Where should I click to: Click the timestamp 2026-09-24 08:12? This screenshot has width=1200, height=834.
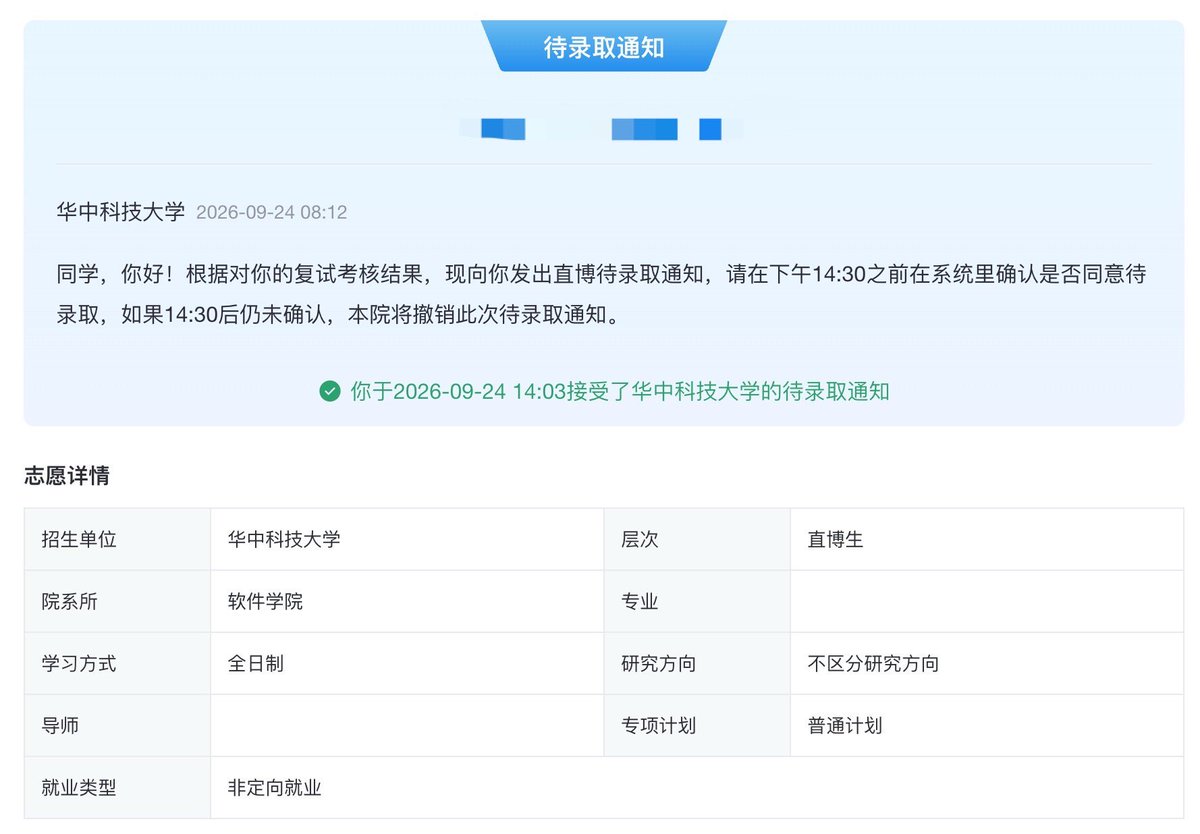[272, 213]
